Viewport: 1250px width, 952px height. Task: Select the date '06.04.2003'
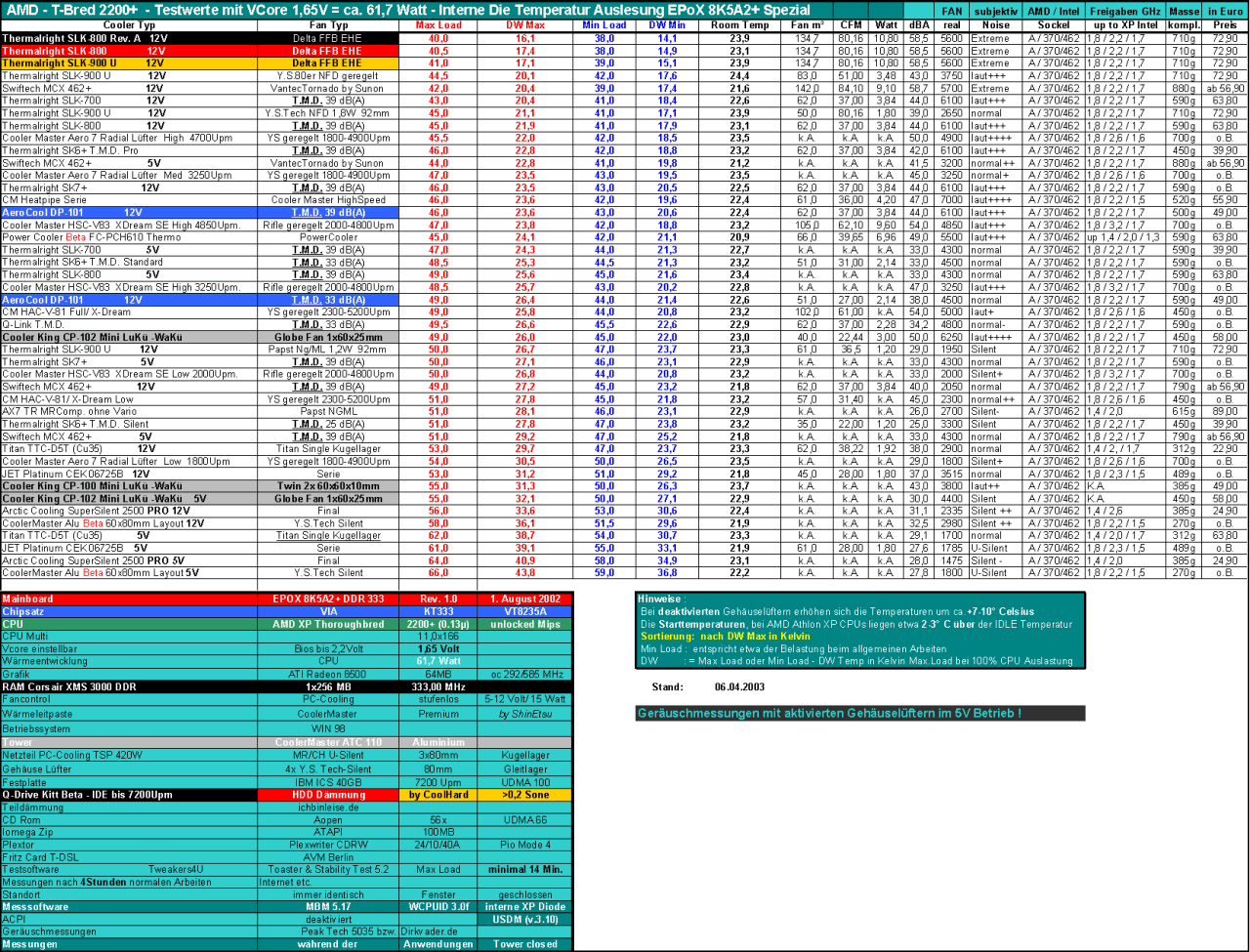[x=739, y=686]
